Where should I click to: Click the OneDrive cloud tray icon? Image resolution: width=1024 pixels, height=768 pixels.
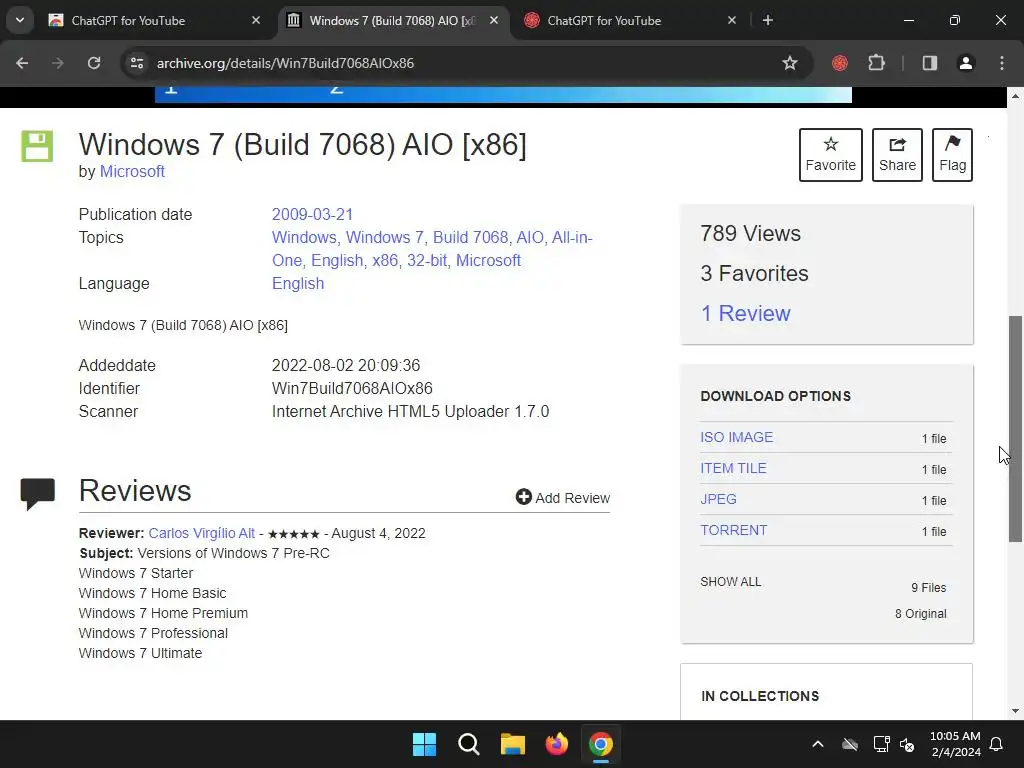click(850, 744)
